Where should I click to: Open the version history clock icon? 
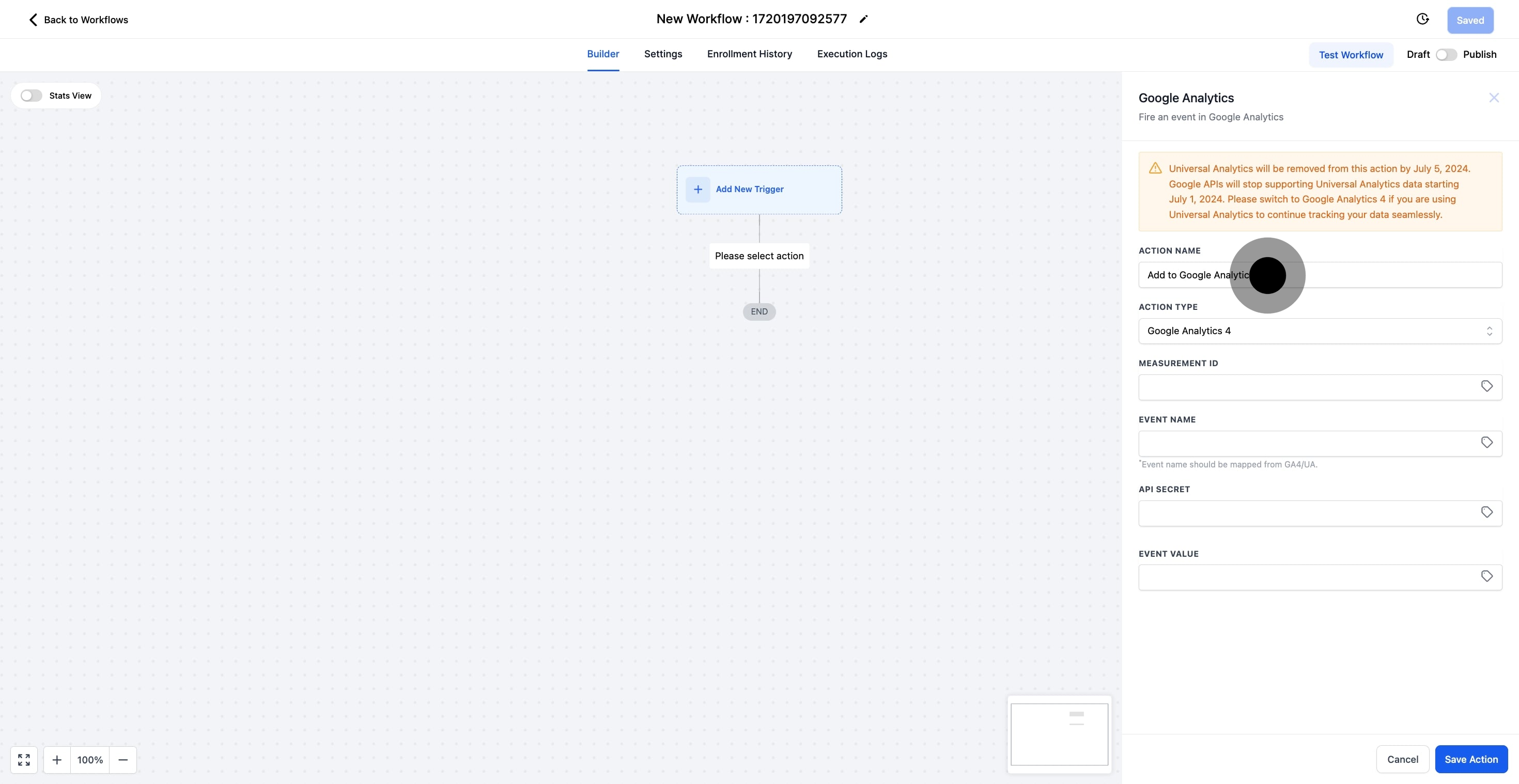coord(1422,20)
